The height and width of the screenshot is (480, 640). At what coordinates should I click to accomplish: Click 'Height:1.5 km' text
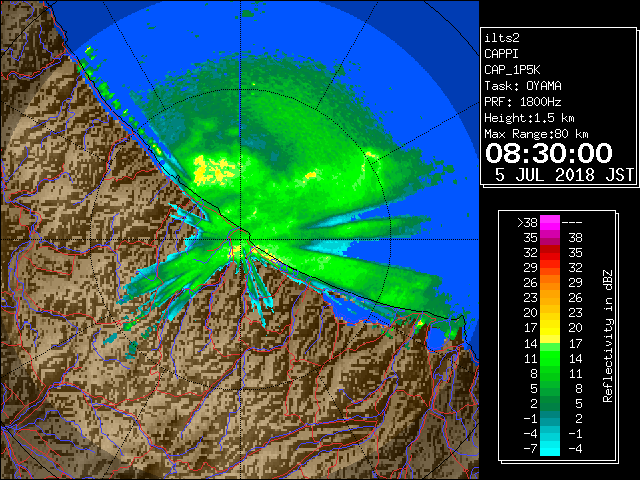click(x=529, y=118)
